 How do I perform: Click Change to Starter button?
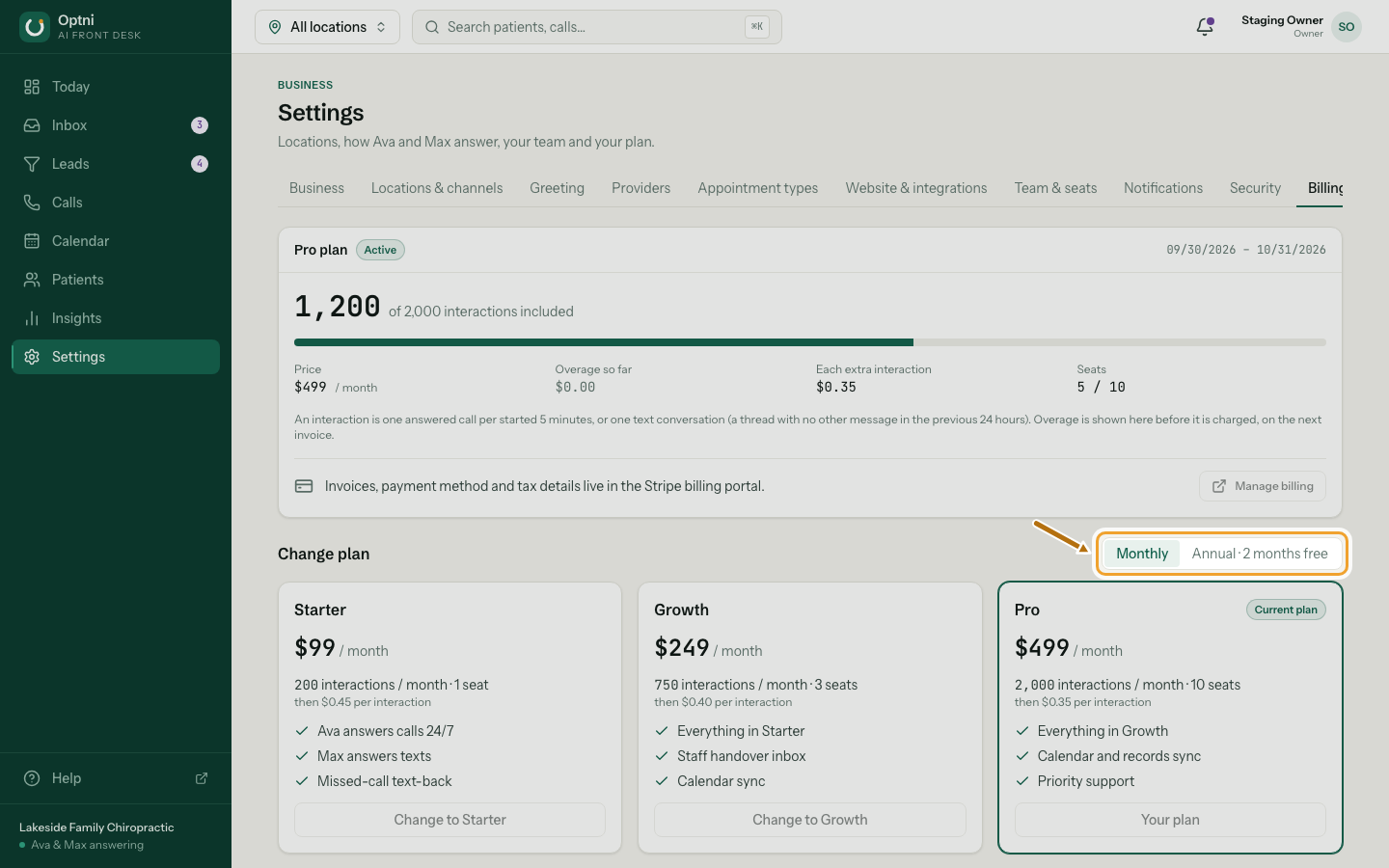(449, 820)
